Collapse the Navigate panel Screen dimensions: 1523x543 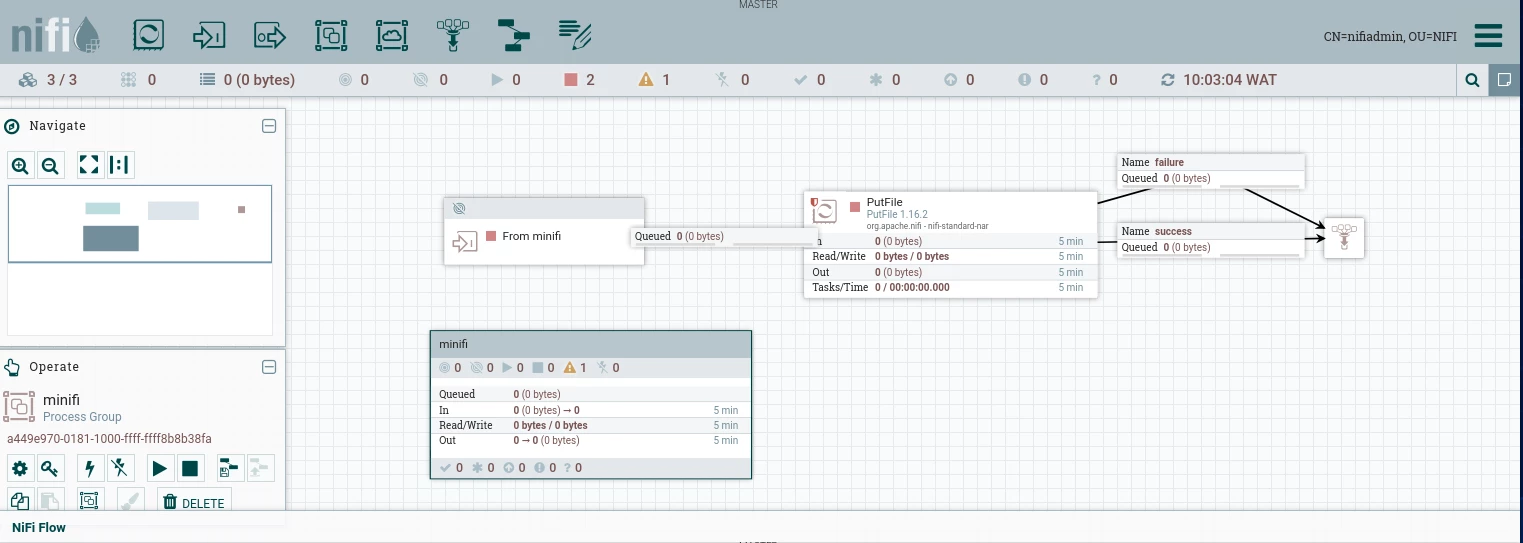coord(269,126)
